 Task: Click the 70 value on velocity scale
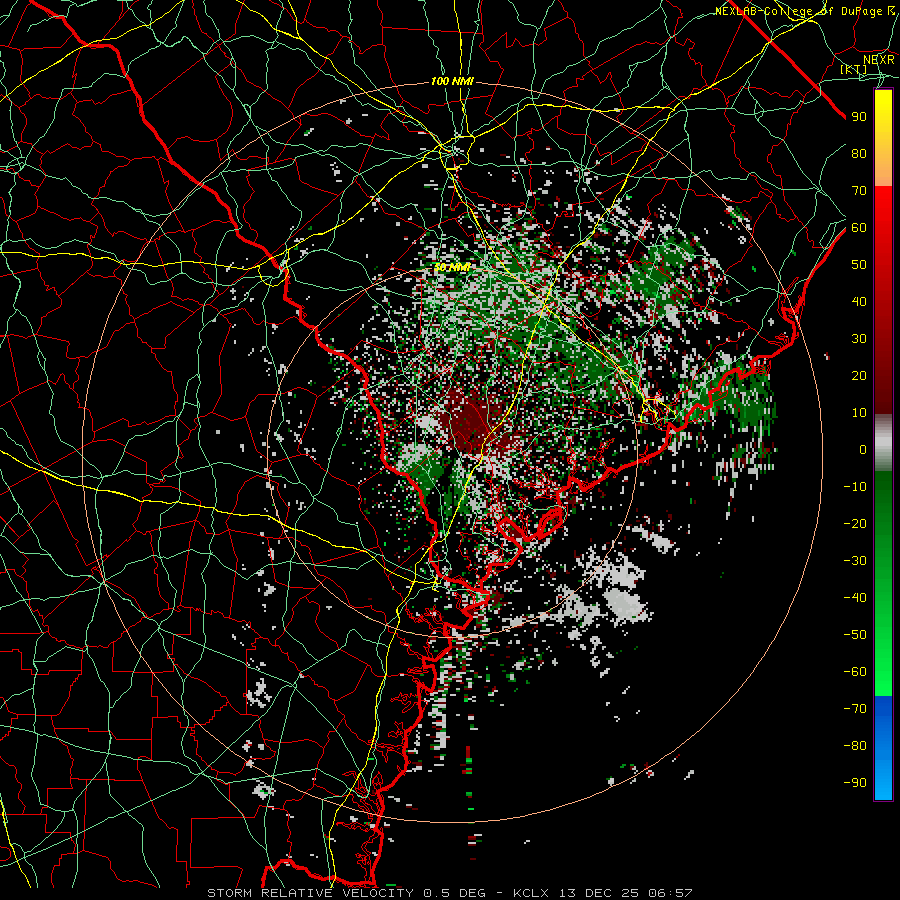(x=859, y=191)
